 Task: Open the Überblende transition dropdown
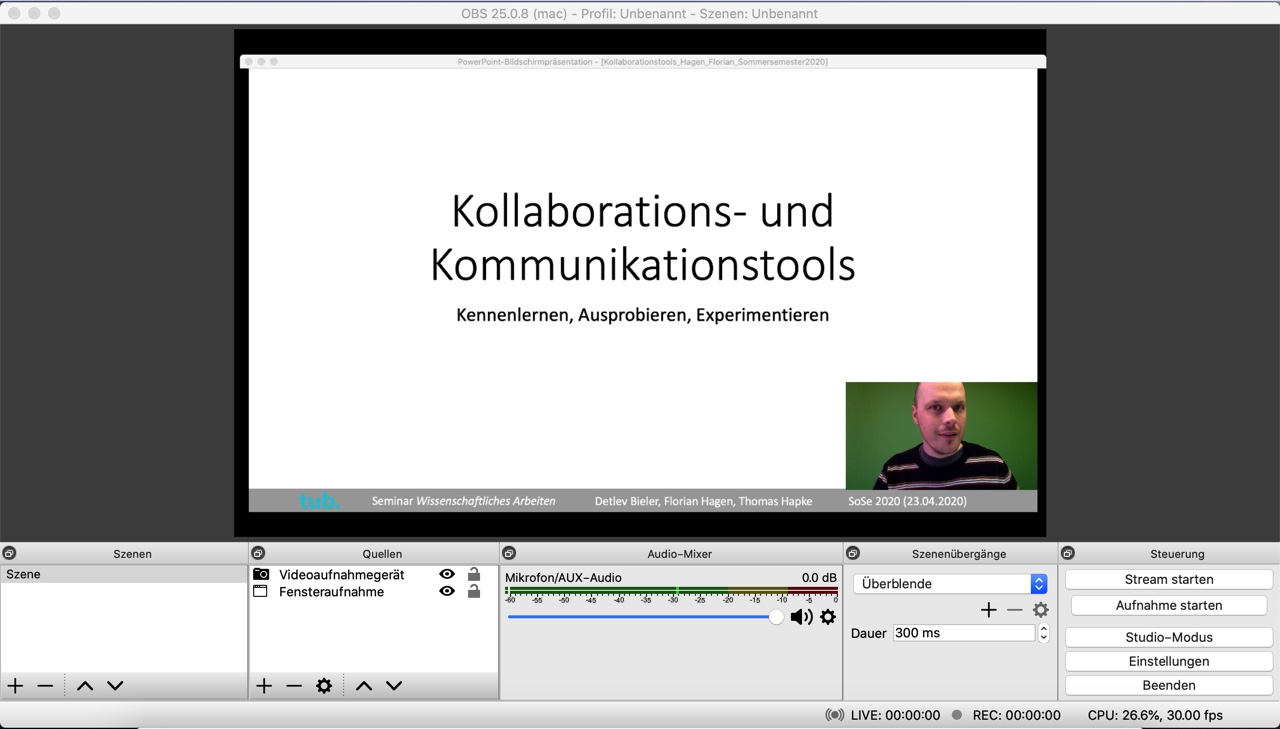pos(950,584)
